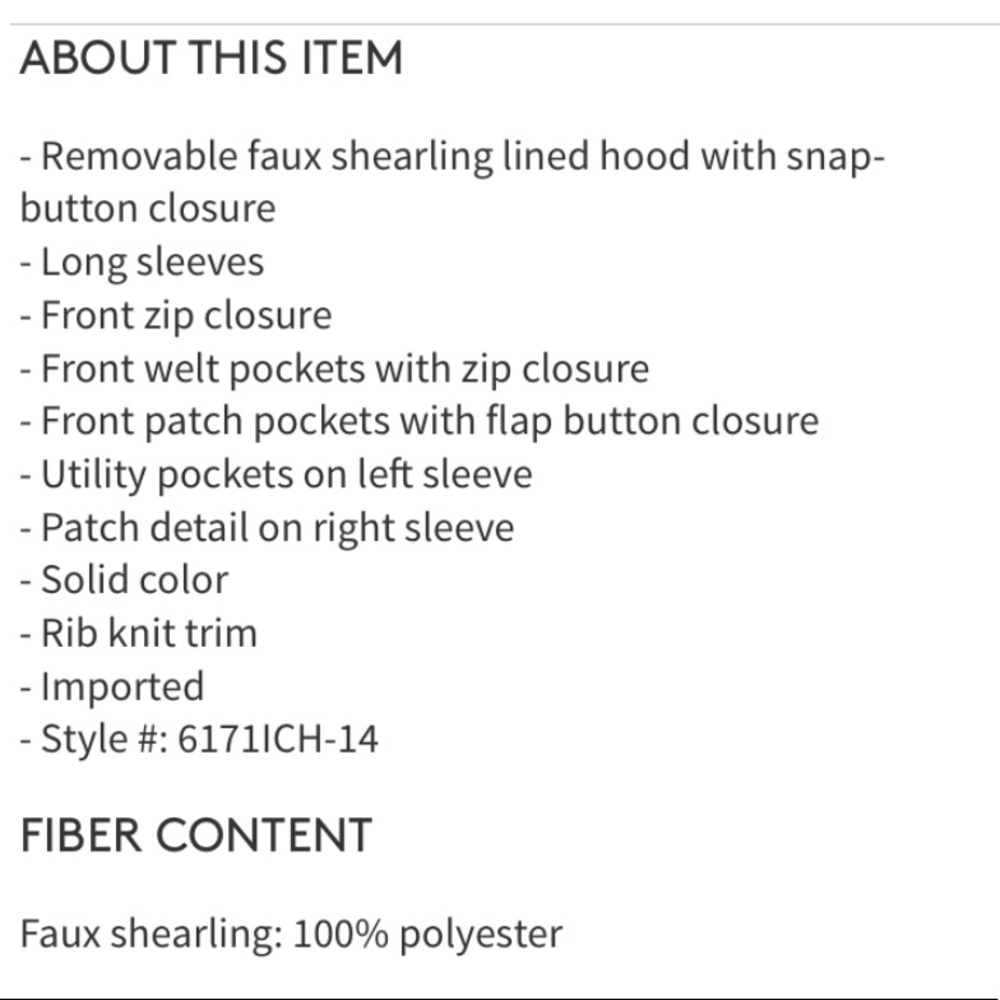Select Utility pockets on left sleeve text

click(286, 474)
